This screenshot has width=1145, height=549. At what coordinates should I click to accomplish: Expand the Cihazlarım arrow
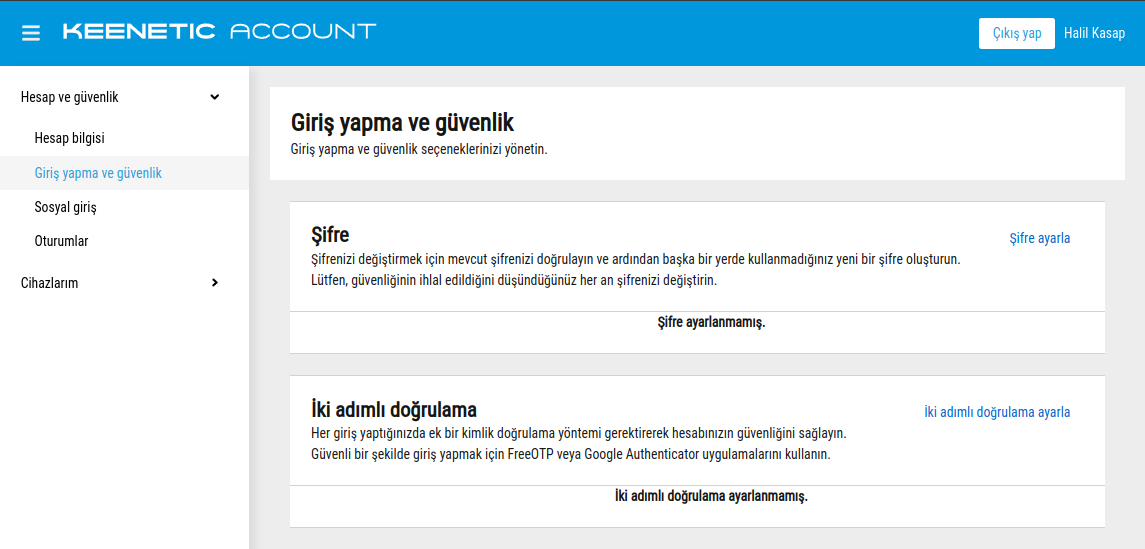214,283
